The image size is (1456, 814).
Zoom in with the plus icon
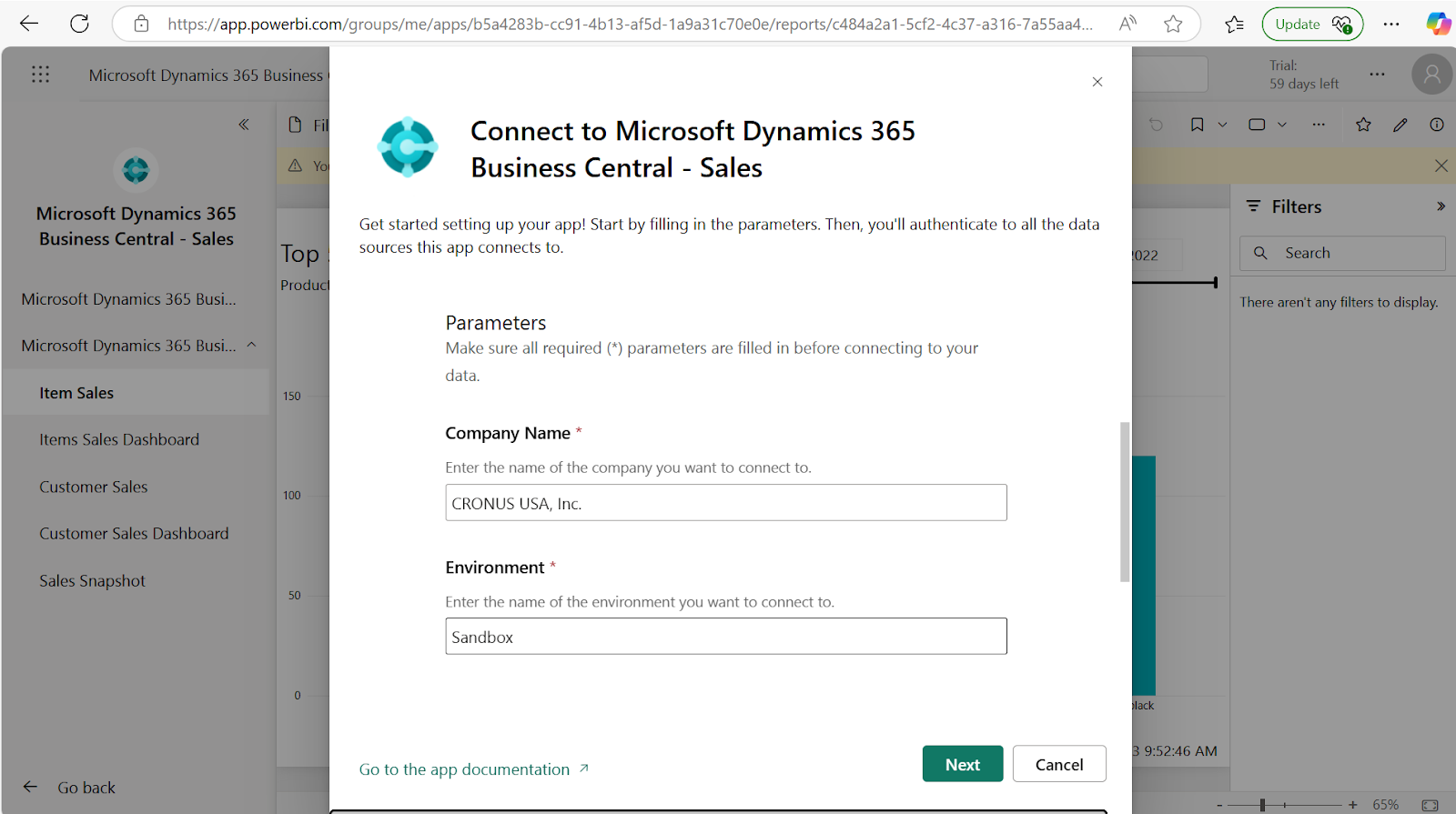click(x=1353, y=805)
